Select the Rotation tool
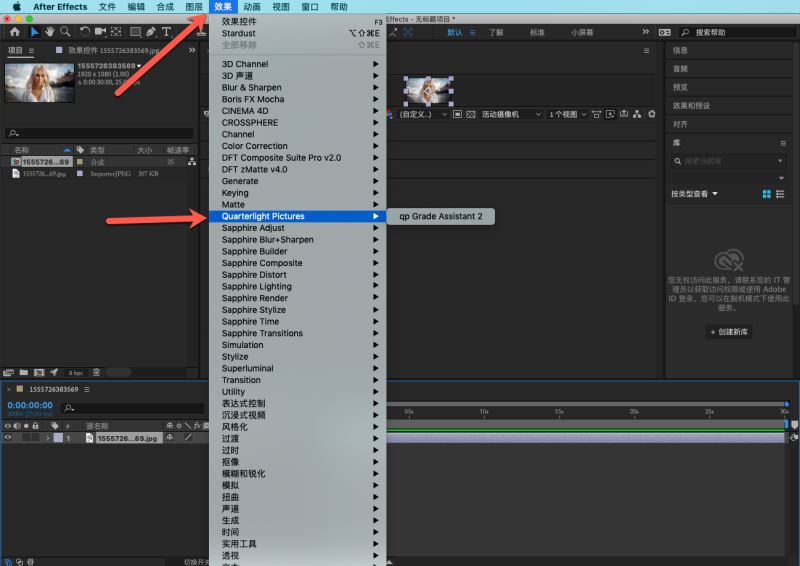Viewport: 800px width, 566px height. tap(85, 32)
